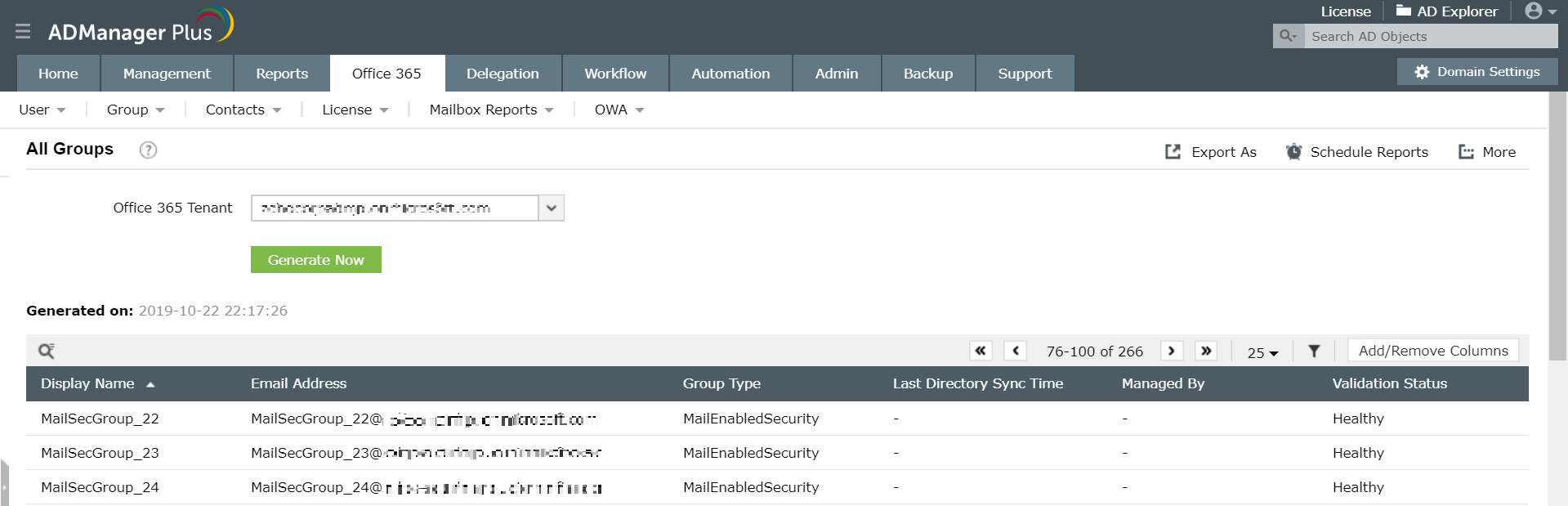Sort by the Display Name column
1568x506 pixels.
[88, 383]
